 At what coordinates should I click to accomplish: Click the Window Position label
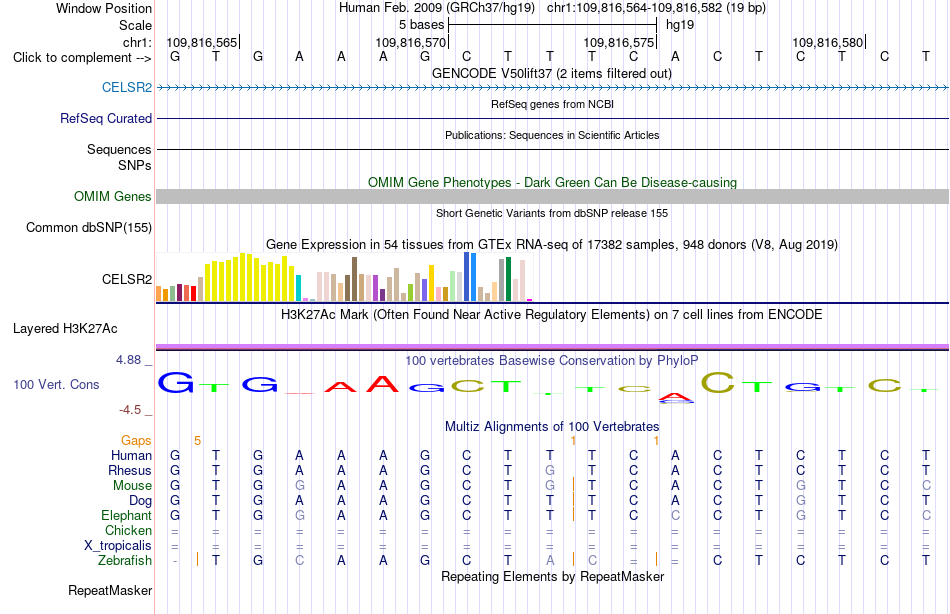104,8
